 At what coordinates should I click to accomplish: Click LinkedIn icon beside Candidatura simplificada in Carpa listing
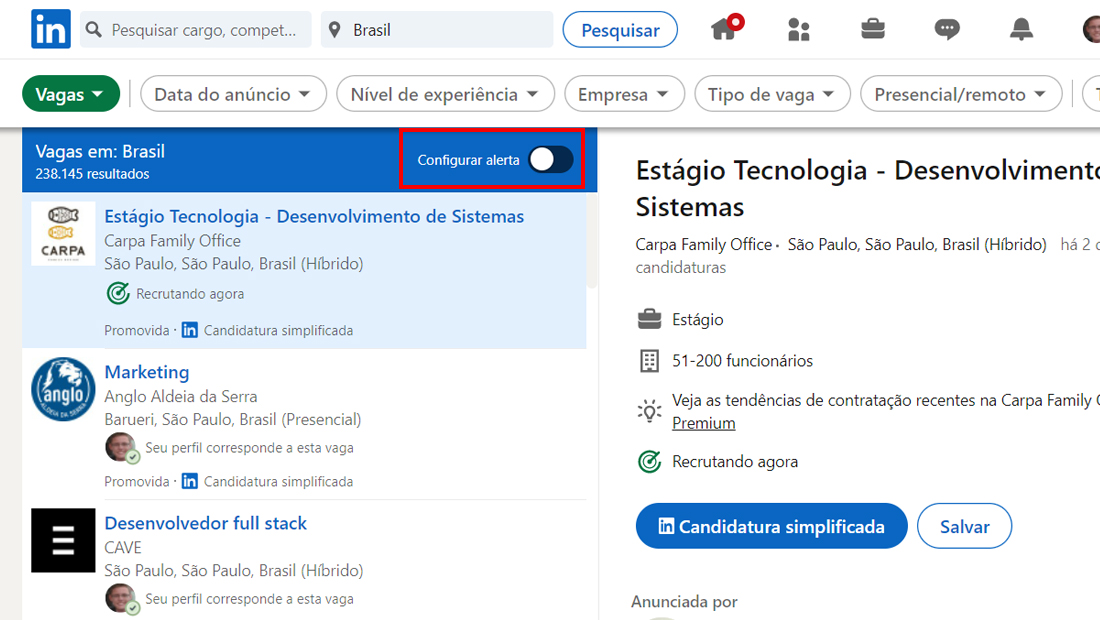point(189,330)
